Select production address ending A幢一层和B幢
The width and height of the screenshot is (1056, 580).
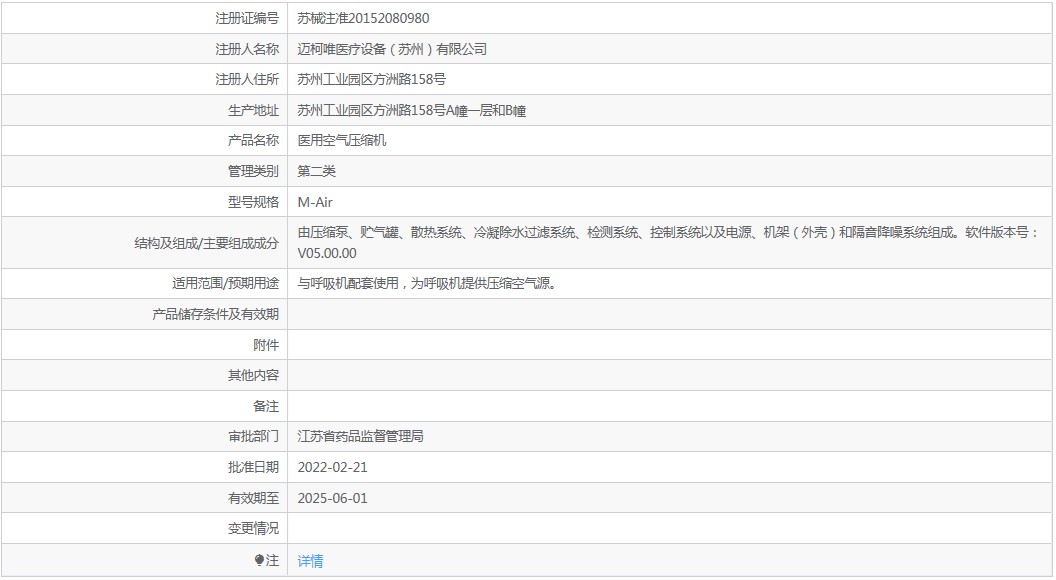pos(411,110)
